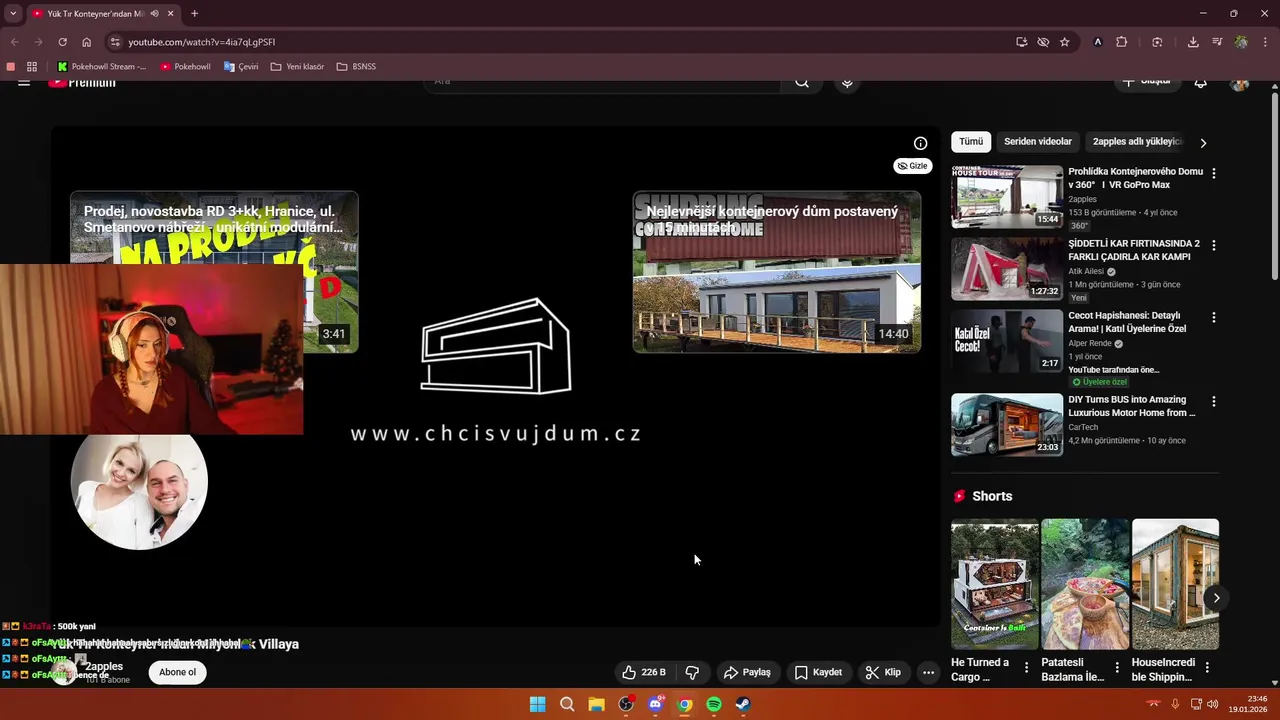This screenshot has height=720, width=1280.
Task: Open Pokehowll Stream bookmark
Action: tap(101, 67)
